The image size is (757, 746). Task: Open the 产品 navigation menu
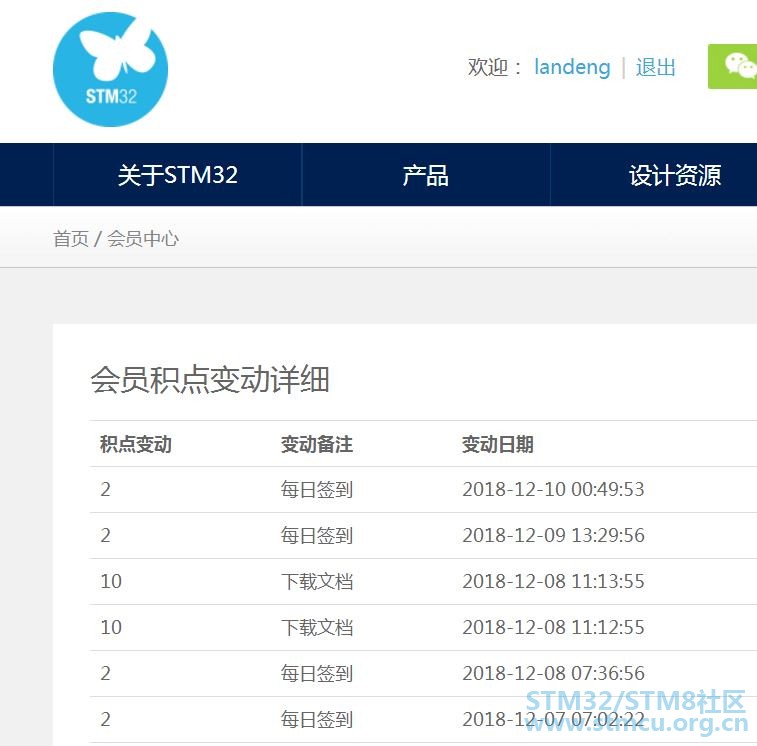426,175
